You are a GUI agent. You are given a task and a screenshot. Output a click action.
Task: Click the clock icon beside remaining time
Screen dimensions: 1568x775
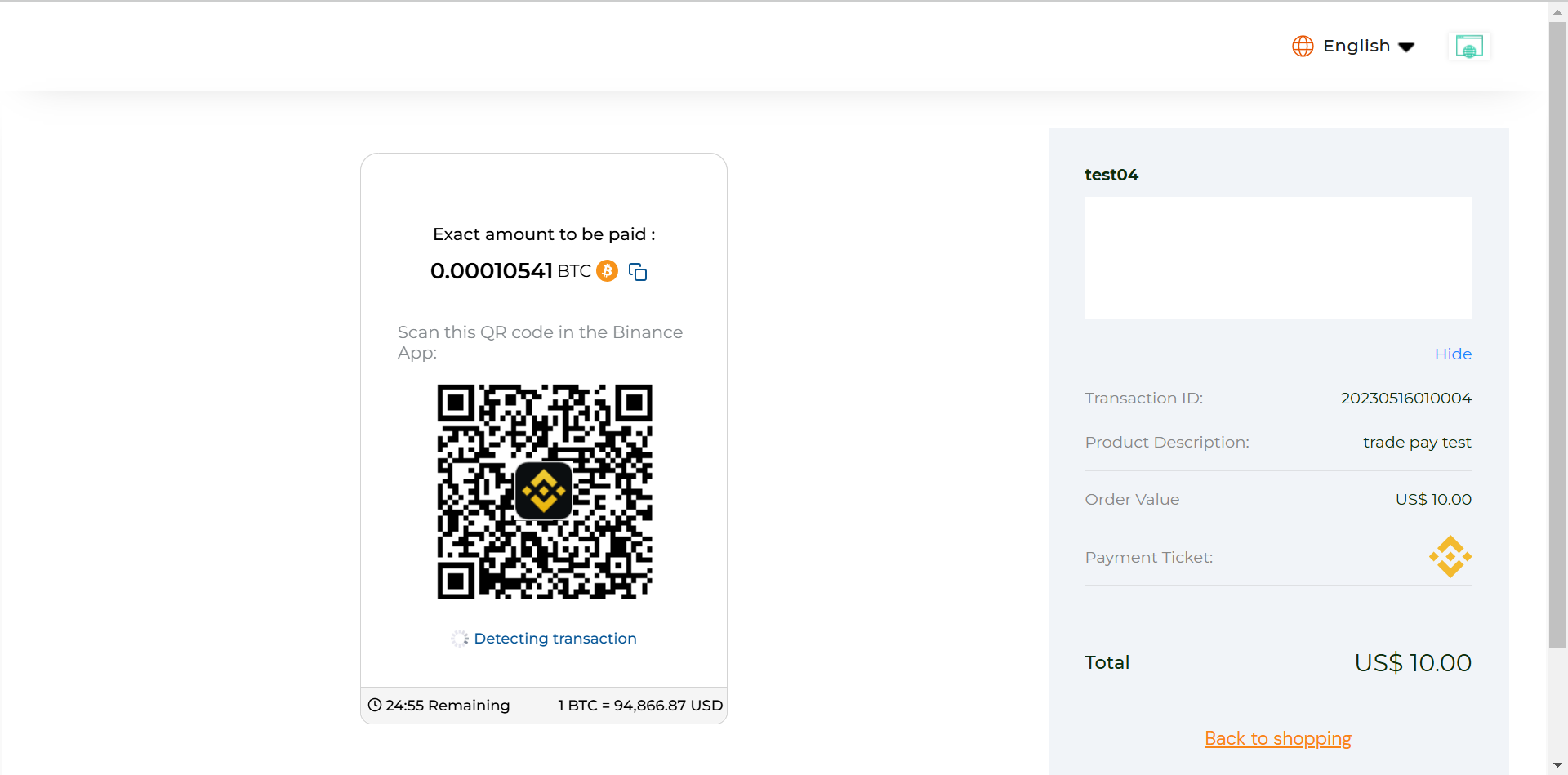(x=375, y=705)
